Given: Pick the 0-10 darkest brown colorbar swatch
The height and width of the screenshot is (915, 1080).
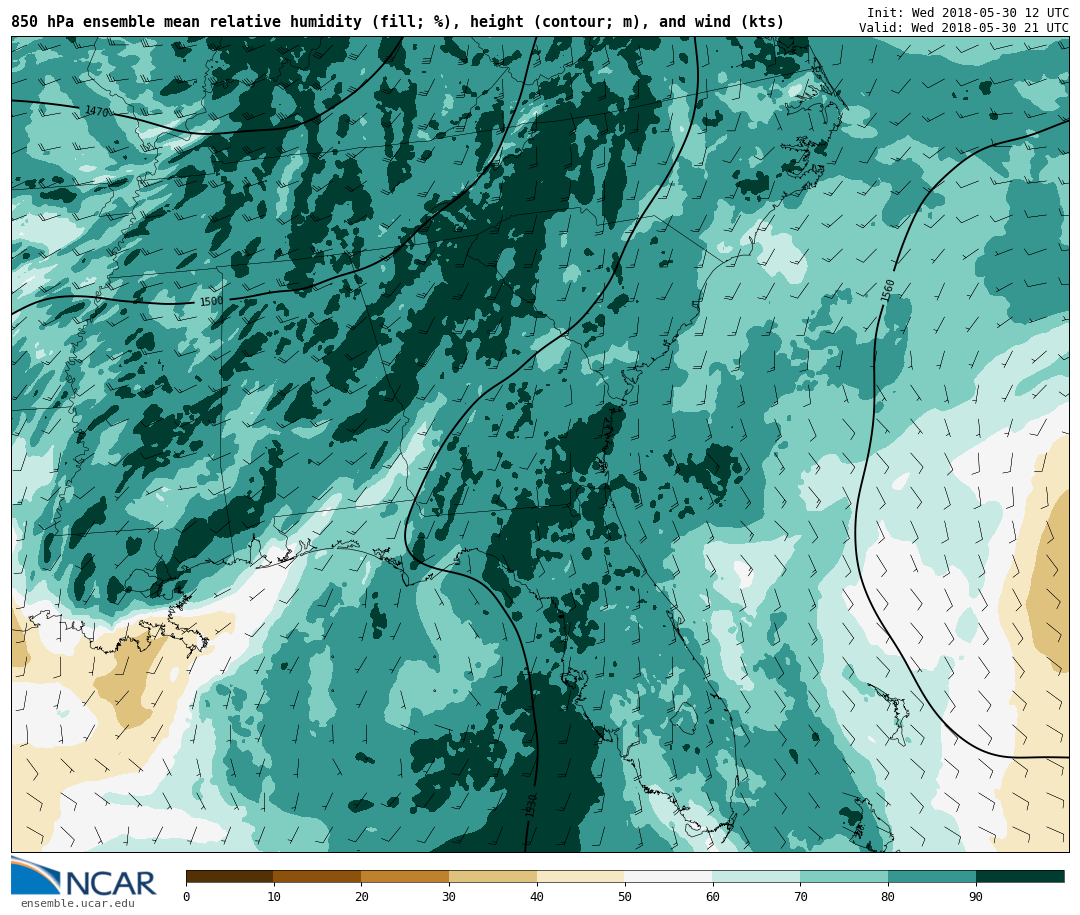Looking at the screenshot, I should (x=229, y=876).
